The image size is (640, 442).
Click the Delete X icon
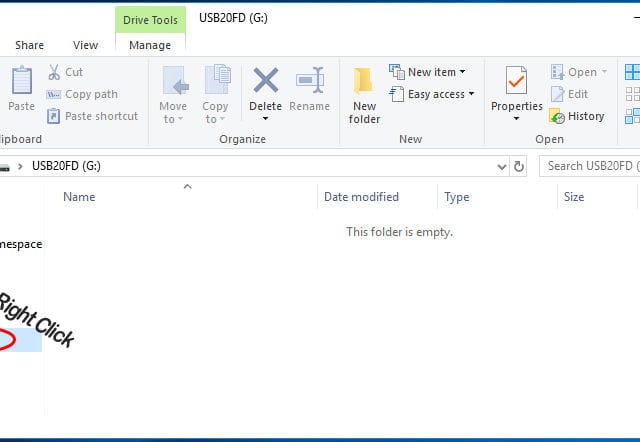point(266,80)
